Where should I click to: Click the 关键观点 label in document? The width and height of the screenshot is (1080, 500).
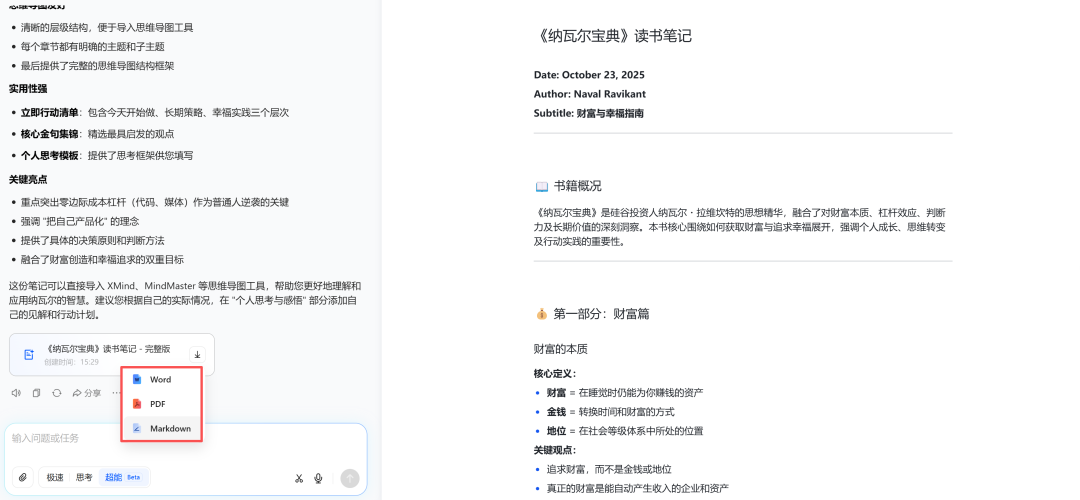click(x=554, y=450)
